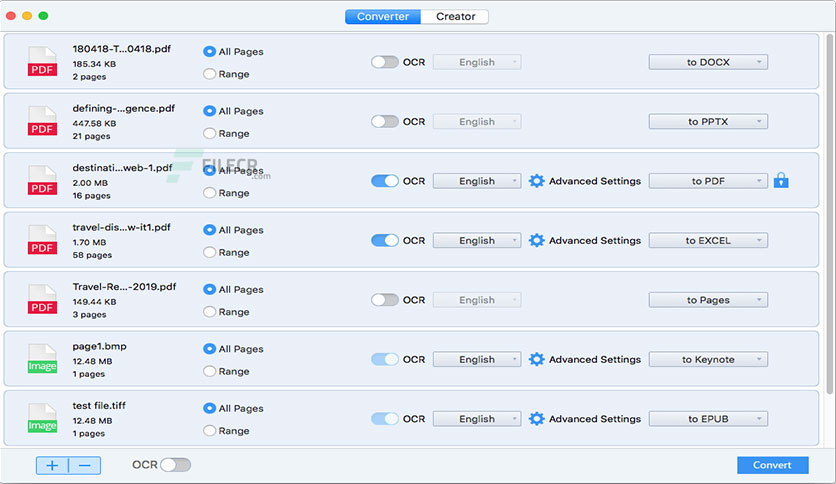Click the PDF icon for travel-dis...w-it1.pdf
Viewport: 836px width, 484px height.
(43, 240)
